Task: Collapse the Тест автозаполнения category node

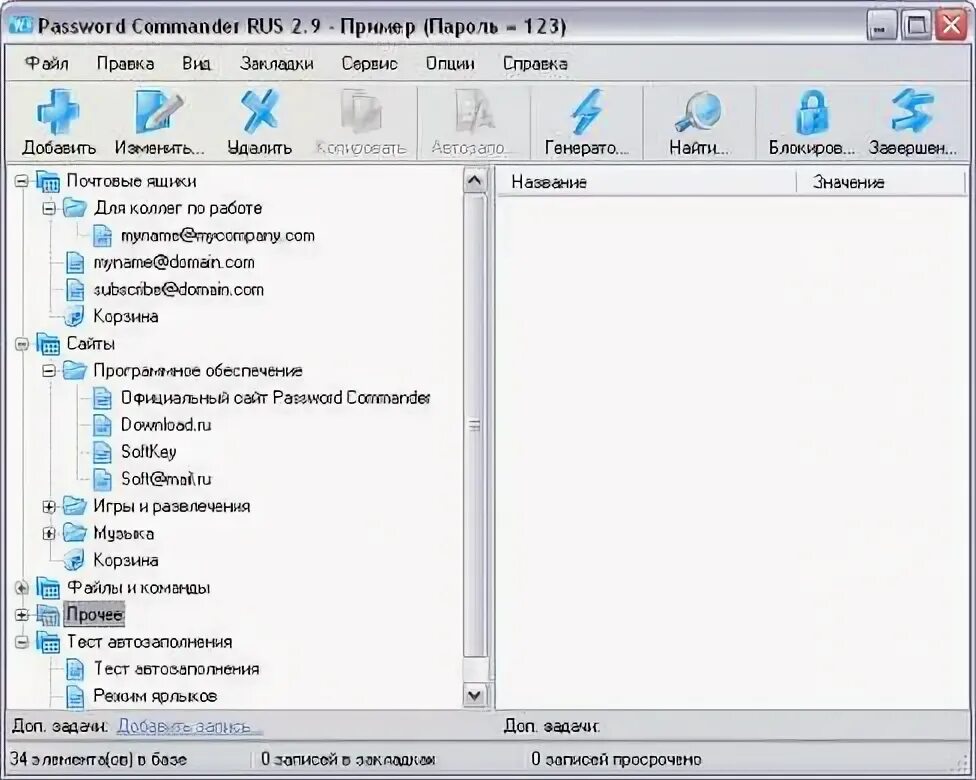Action: (x=22, y=642)
